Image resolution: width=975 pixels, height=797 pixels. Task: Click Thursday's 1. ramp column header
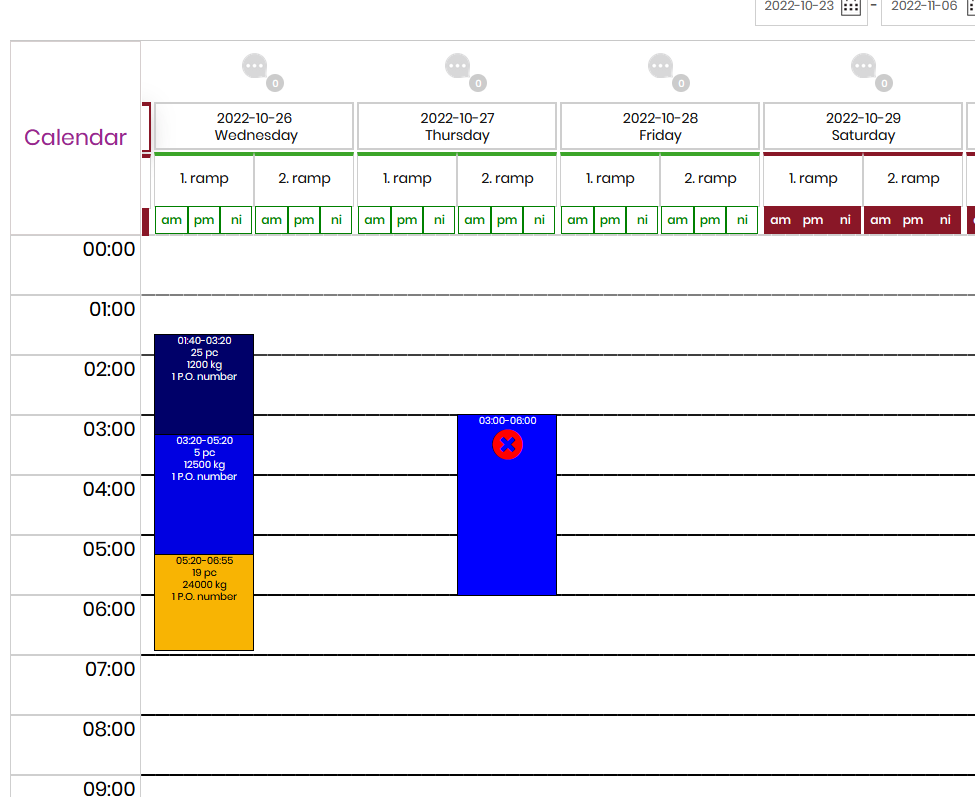[x=407, y=179]
